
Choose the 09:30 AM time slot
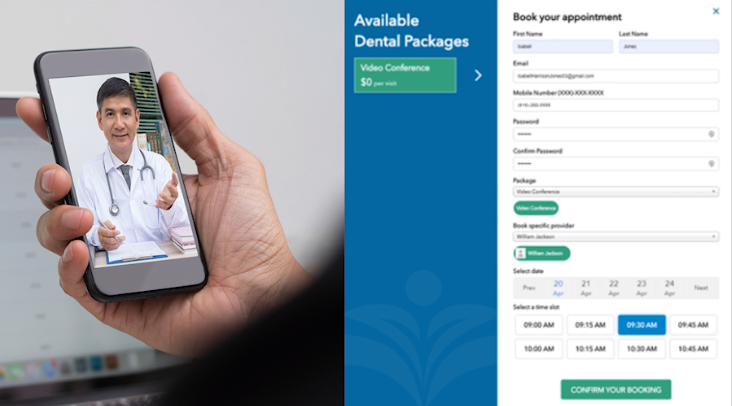[x=641, y=325]
